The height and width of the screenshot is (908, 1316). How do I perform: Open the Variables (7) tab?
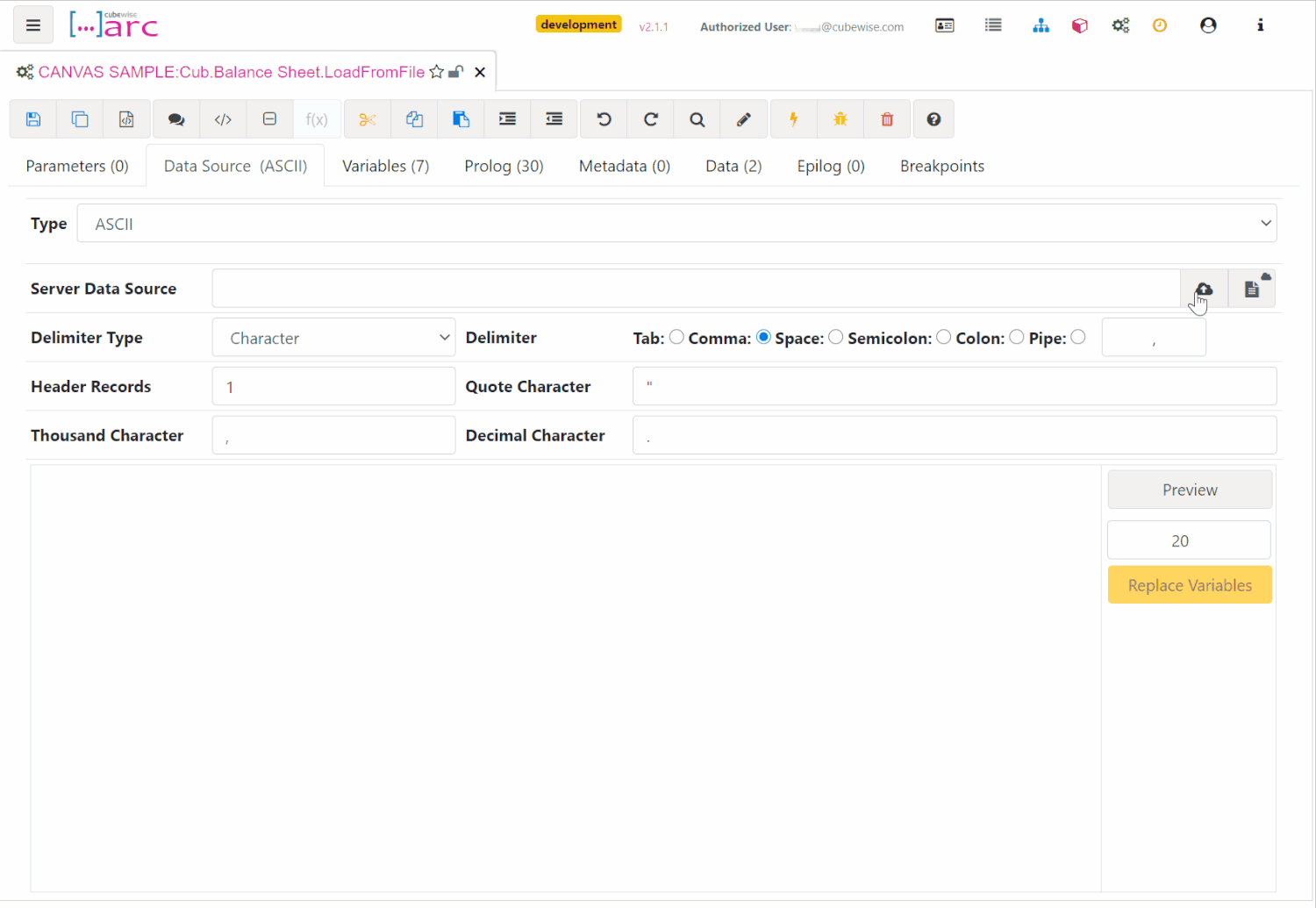pyautogui.click(x=385, y=166)
